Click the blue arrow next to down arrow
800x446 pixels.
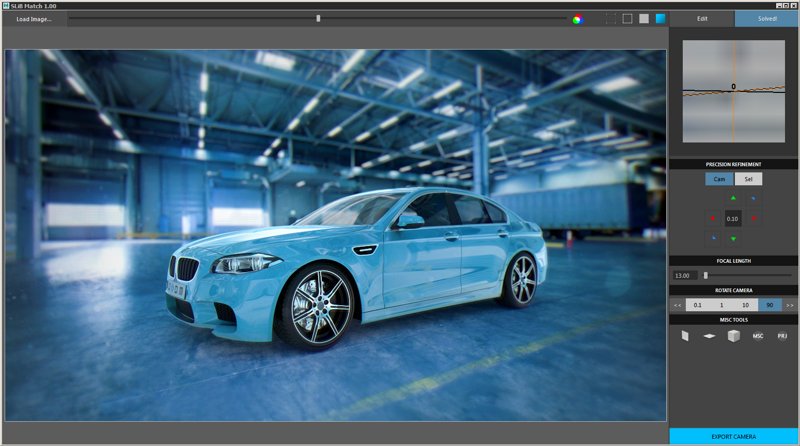click(713, 238)
